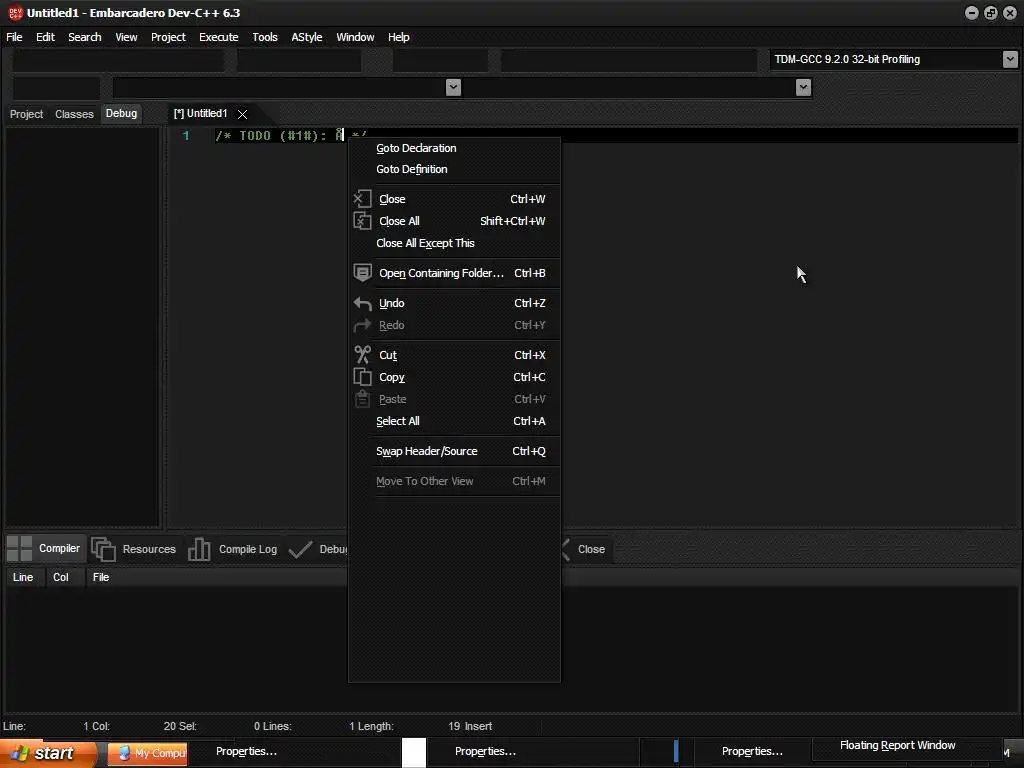
Task: Click Floating Report Window taskbar item
Action: (897, 745)
